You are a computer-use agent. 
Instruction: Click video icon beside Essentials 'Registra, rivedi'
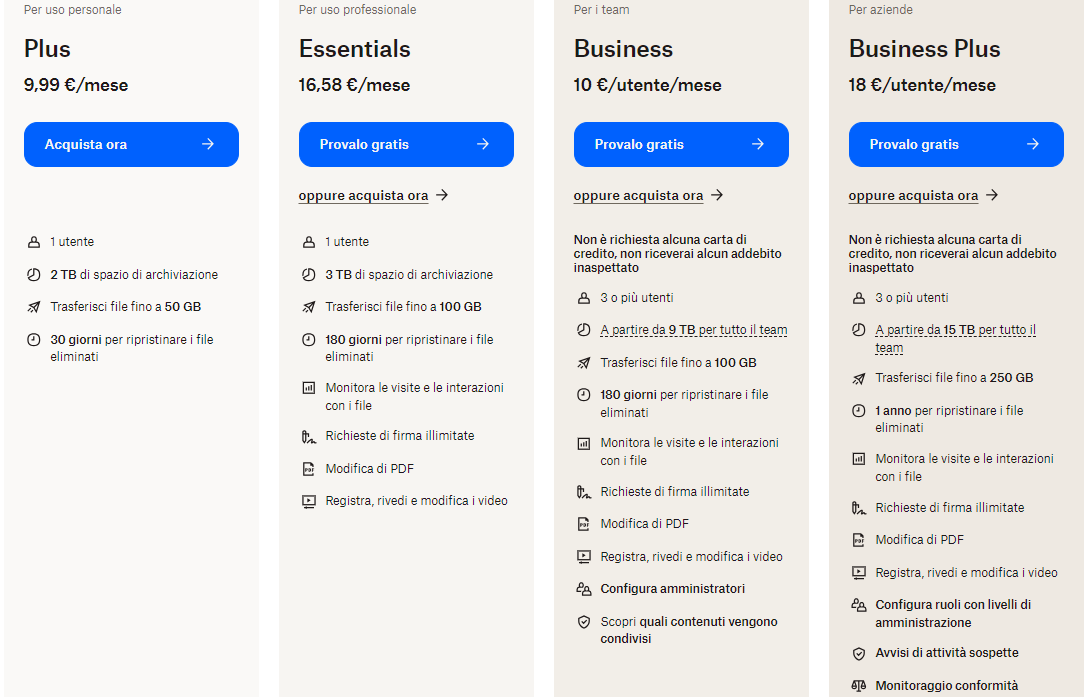309,501
